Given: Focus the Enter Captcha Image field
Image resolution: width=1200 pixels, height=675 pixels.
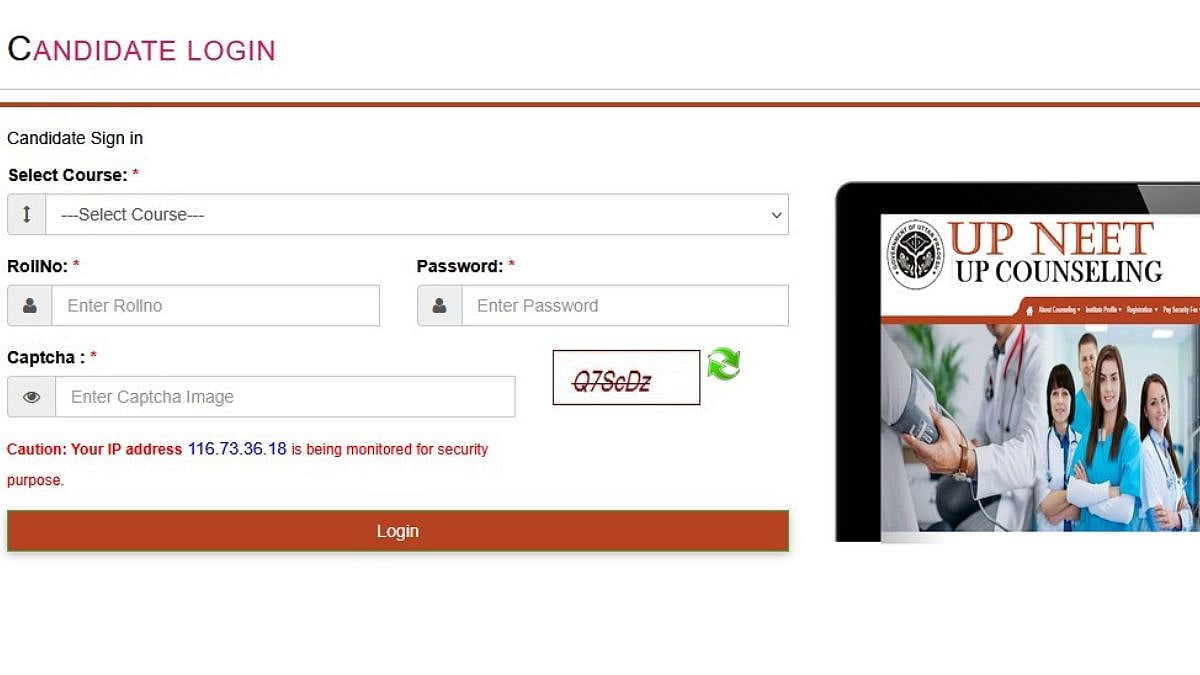Looking at the screenshot, I should (286, 397).
